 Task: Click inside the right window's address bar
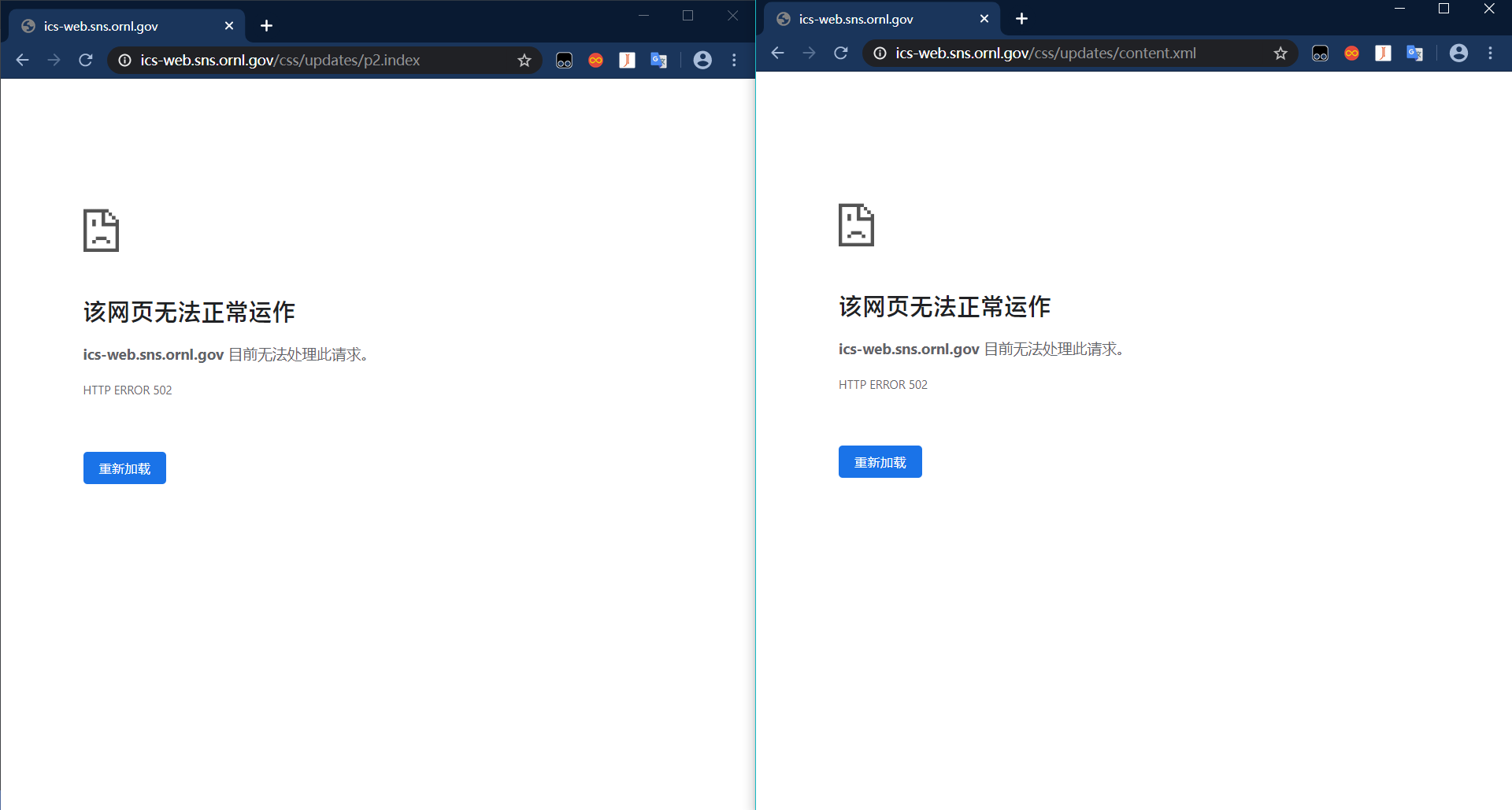point(1063,54)
